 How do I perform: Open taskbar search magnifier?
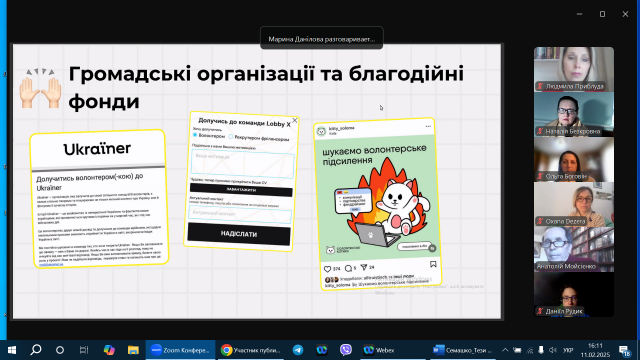coord(36,350)
